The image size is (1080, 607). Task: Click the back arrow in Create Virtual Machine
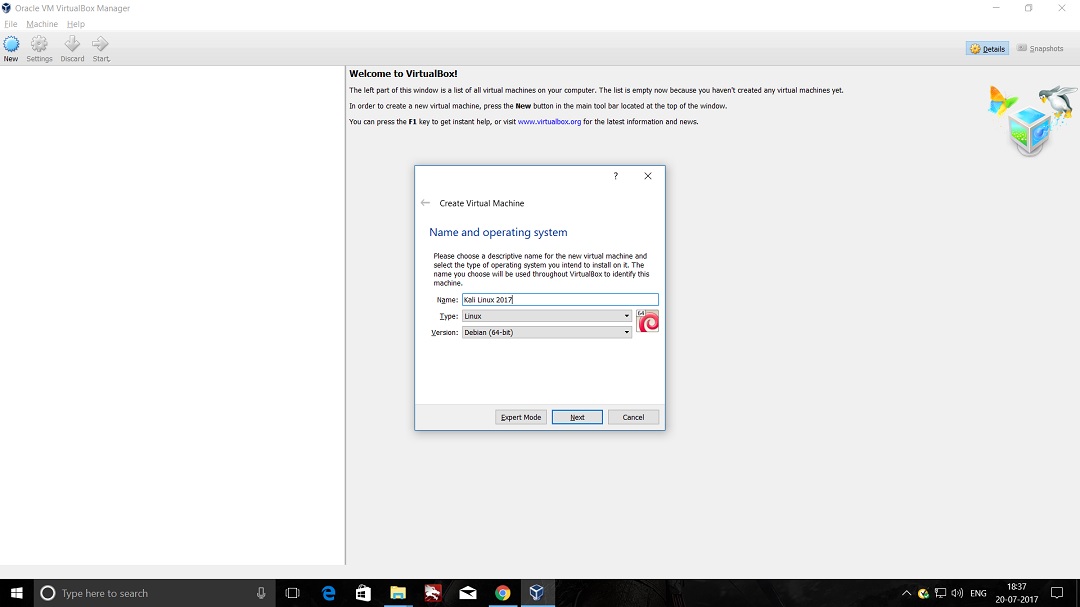pos(425,203)
